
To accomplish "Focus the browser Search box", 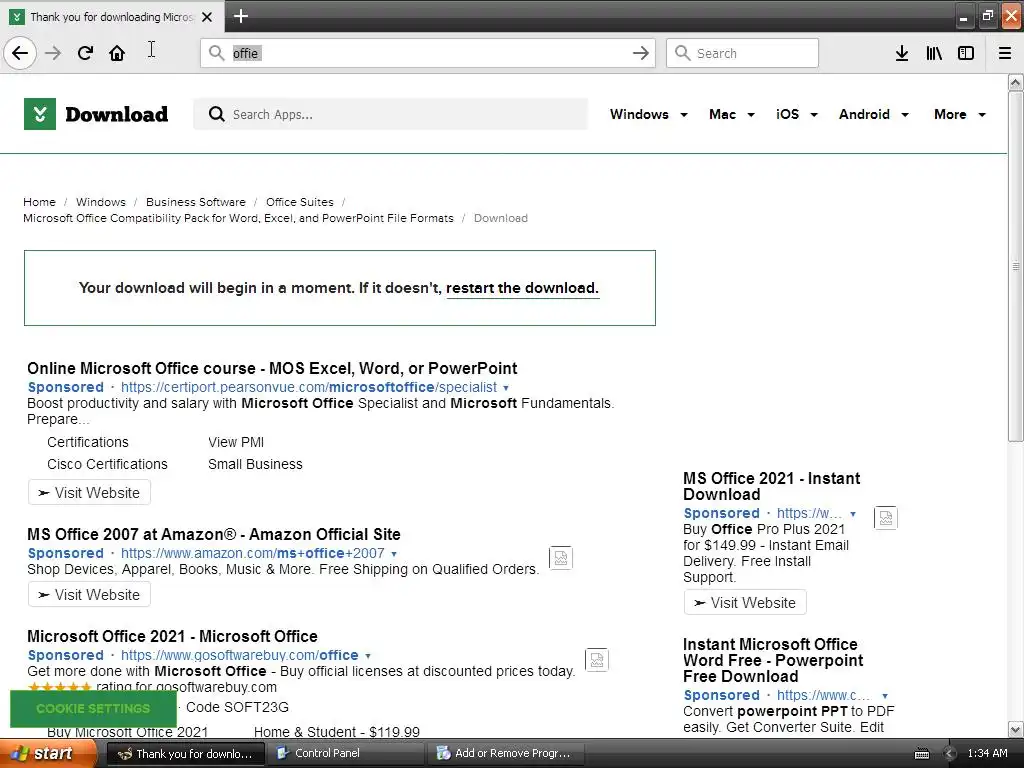I will [743, 53].
